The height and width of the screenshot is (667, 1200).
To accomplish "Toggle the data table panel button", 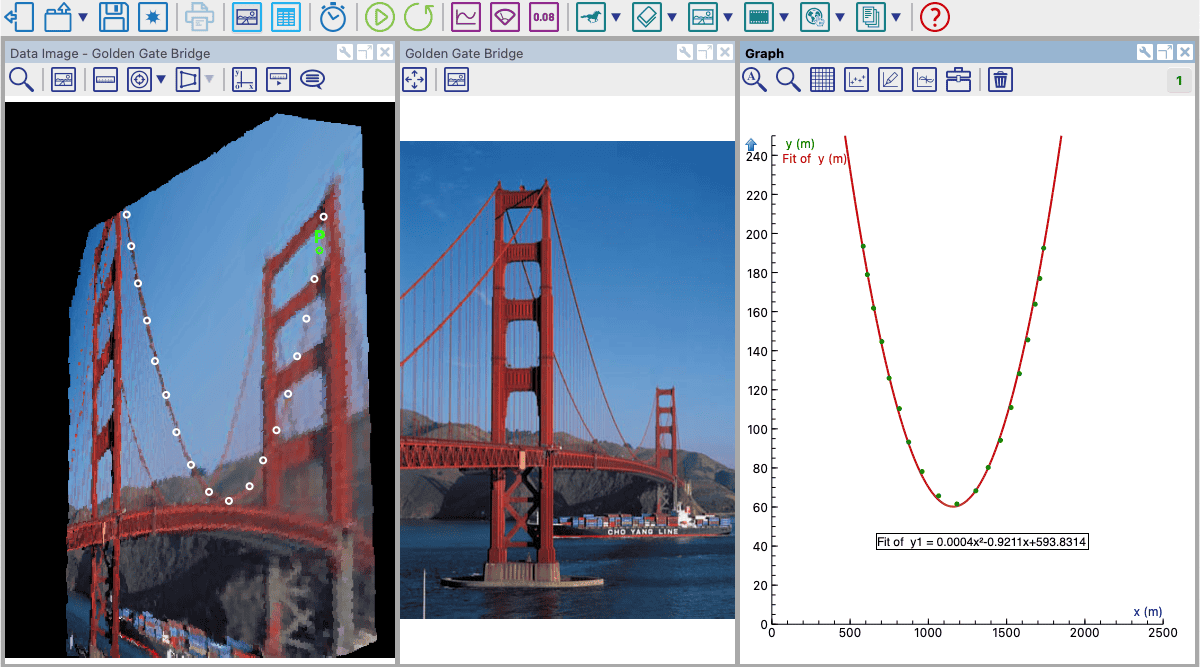I will 286,17.
